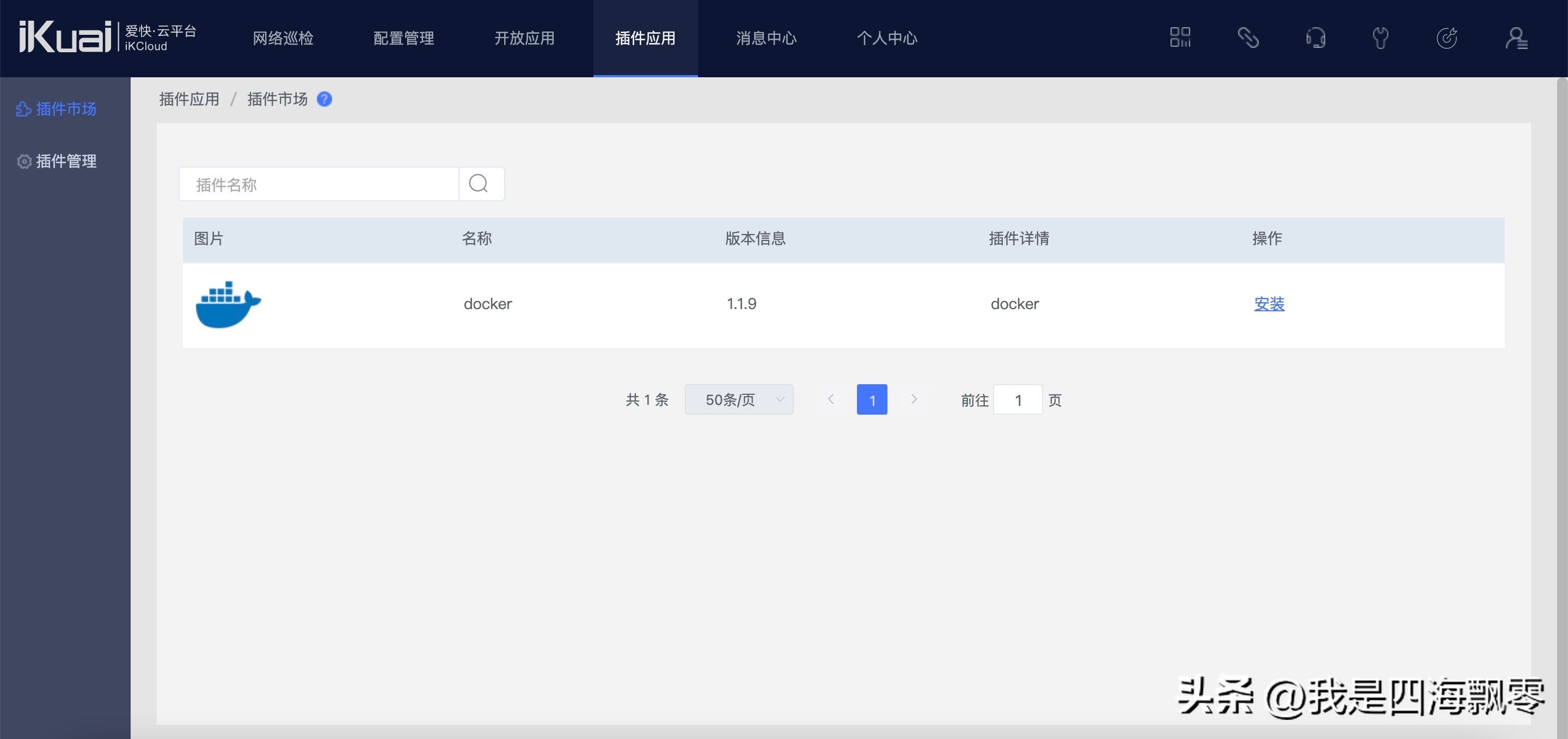Viewport: 1568px width, 739px height.
Task: Click the 插件名称 search input field
Action: coord(316,184)
